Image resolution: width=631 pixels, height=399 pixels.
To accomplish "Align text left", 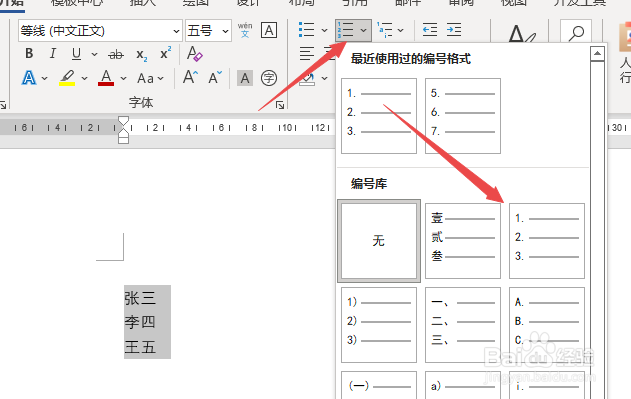I will pos(307,54).
